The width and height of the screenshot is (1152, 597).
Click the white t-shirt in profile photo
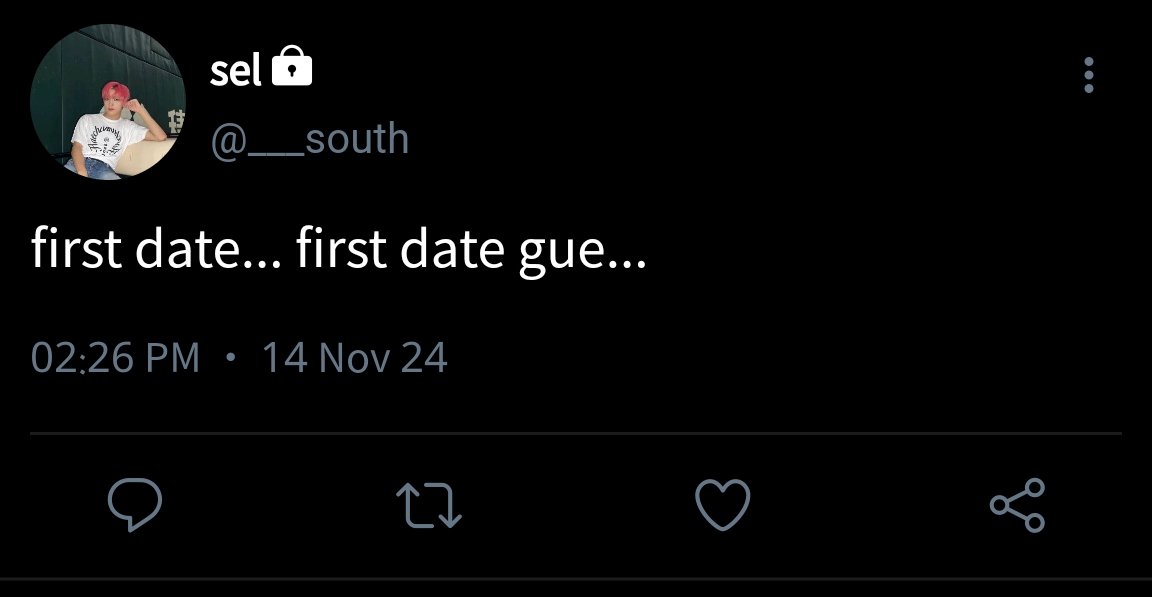pos(107,139)
